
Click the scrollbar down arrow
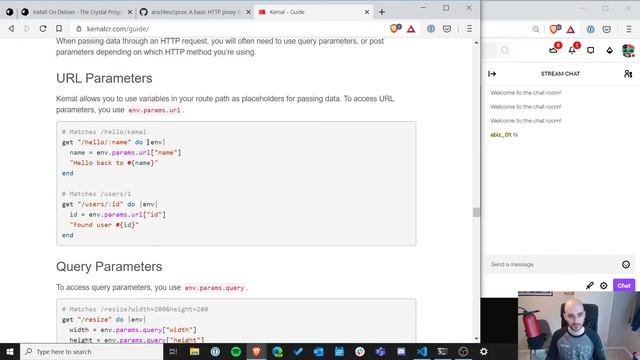tap(476, 338)
